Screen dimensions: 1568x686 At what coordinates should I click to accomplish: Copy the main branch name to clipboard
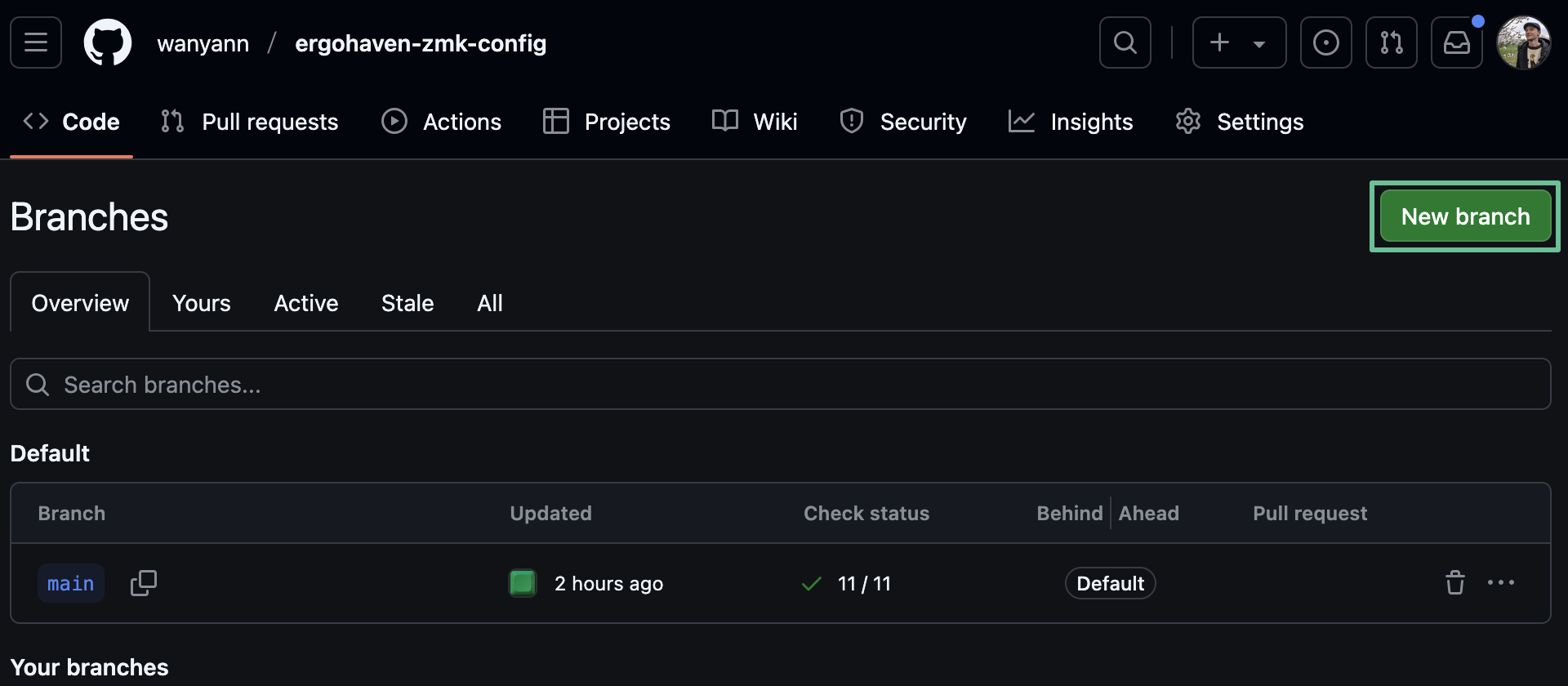144,583
